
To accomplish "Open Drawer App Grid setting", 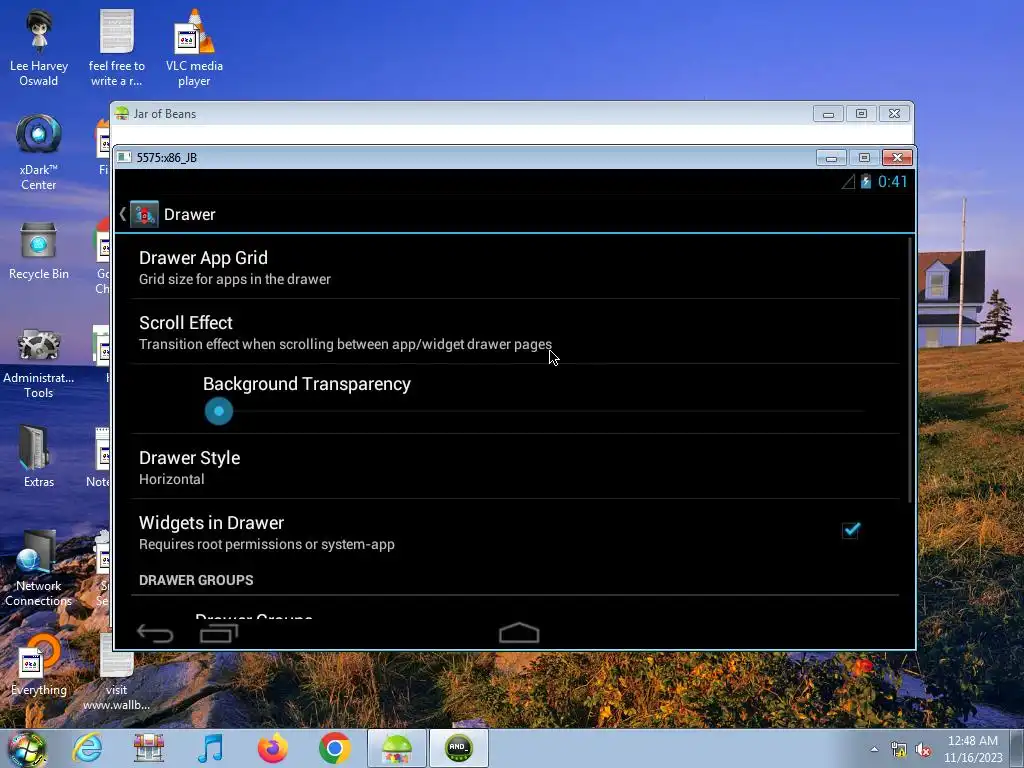I will coord(515,267).
